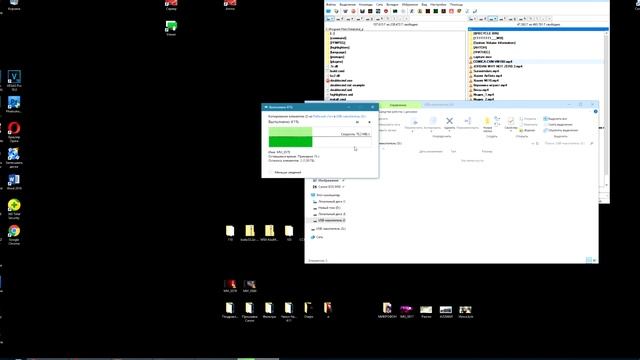
Task: Switch Explorer to large icons view toggle
Action: (594, 260)
